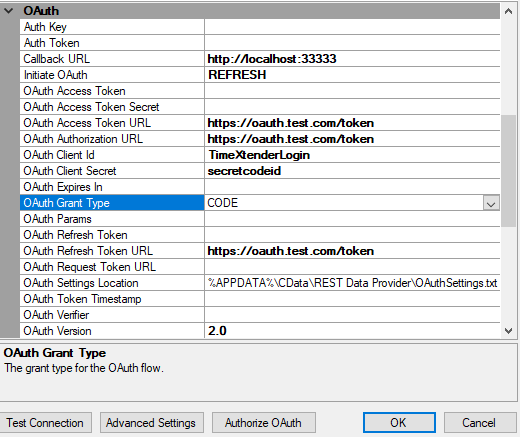
Task: Click the Authorize OAuth button
Action: point(263,423)
